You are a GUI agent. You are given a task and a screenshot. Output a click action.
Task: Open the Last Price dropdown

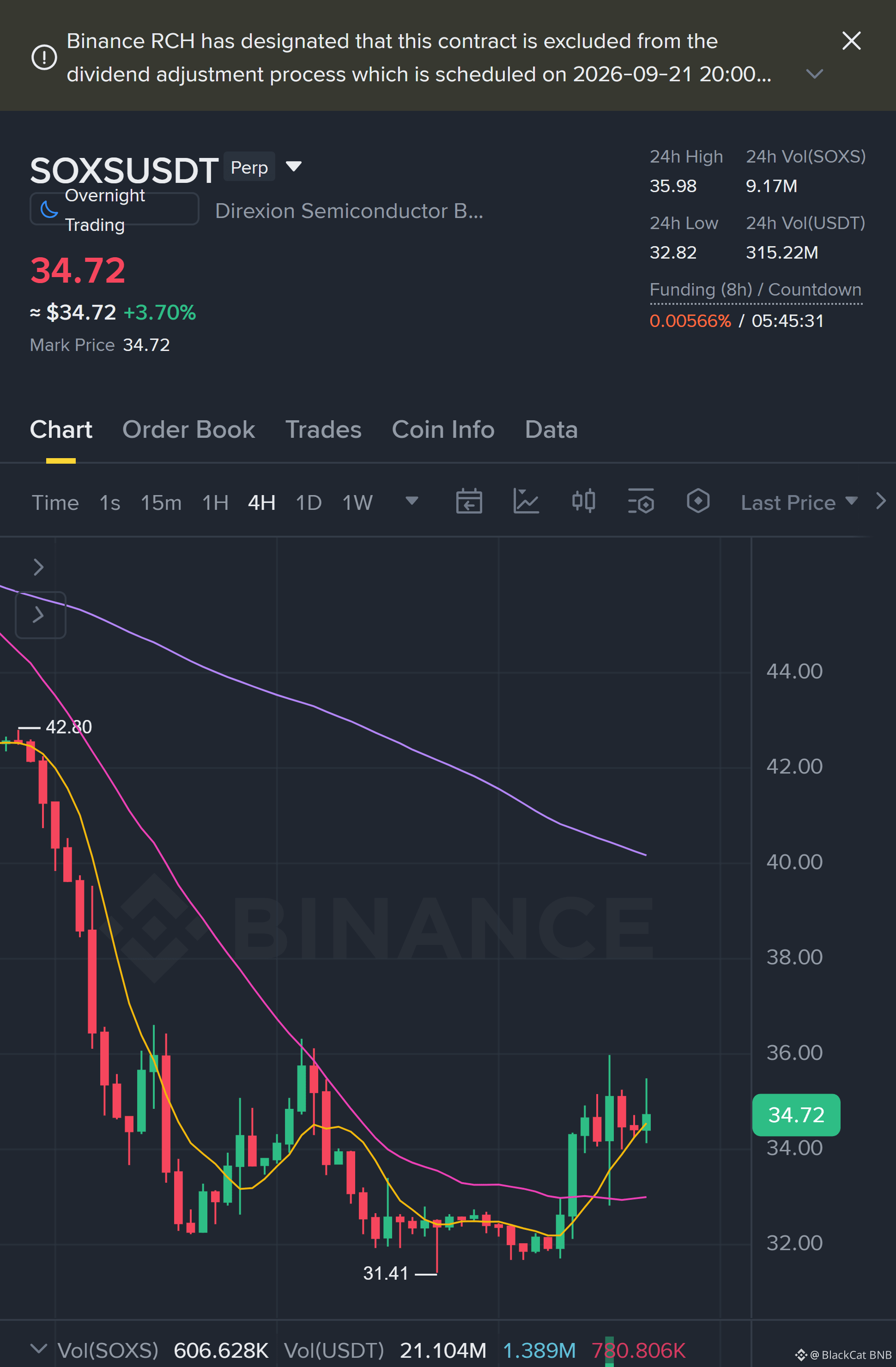[799, 502]
